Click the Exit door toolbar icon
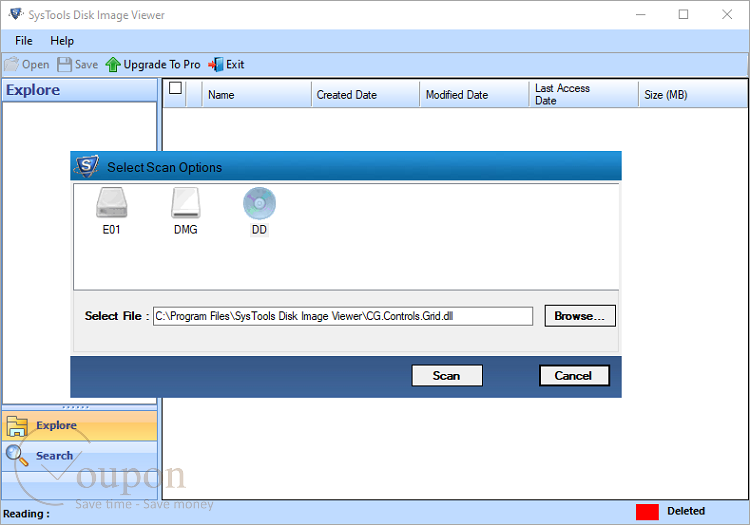This screenshot has width=750, height=525. coord(216,64)
